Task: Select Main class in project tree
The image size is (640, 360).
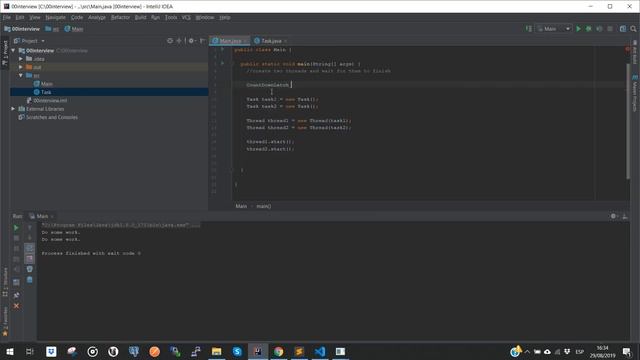Action: click(x=47, y=84)
